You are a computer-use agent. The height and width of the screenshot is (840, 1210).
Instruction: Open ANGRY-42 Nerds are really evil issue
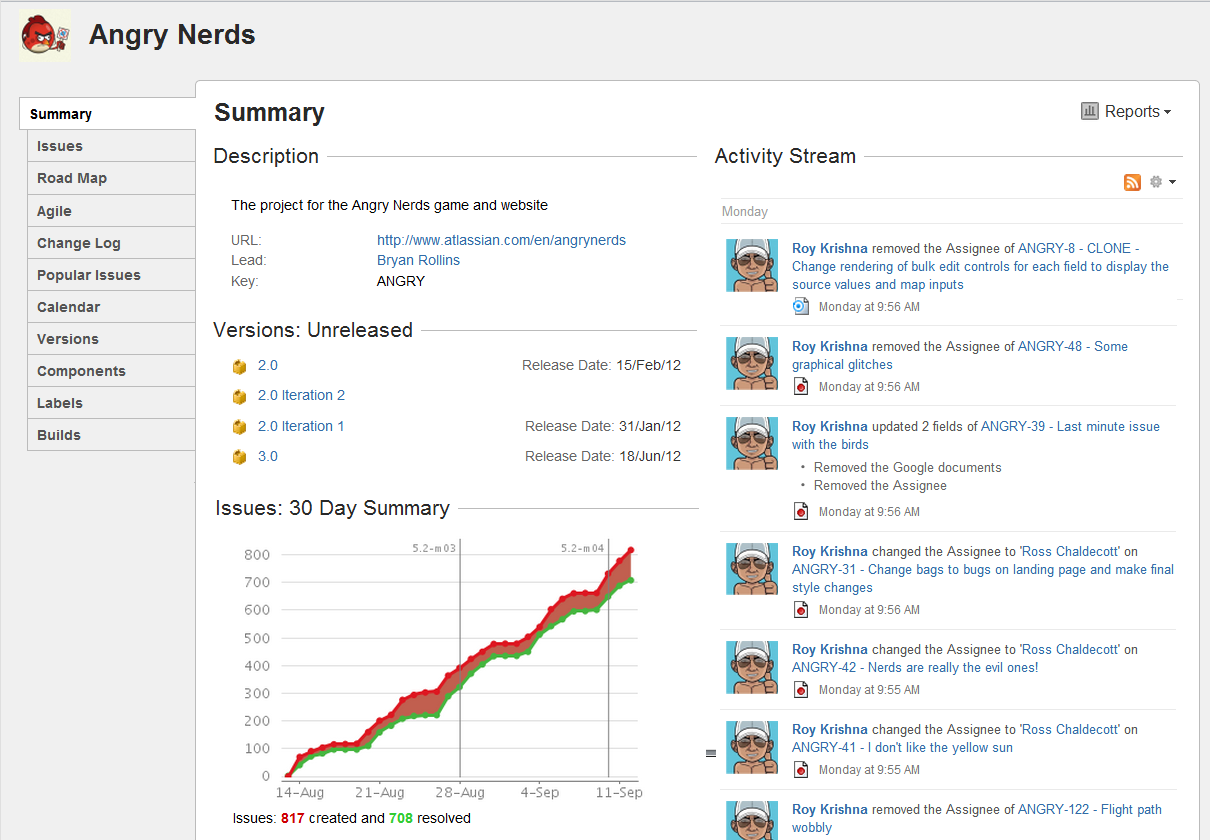915,667
